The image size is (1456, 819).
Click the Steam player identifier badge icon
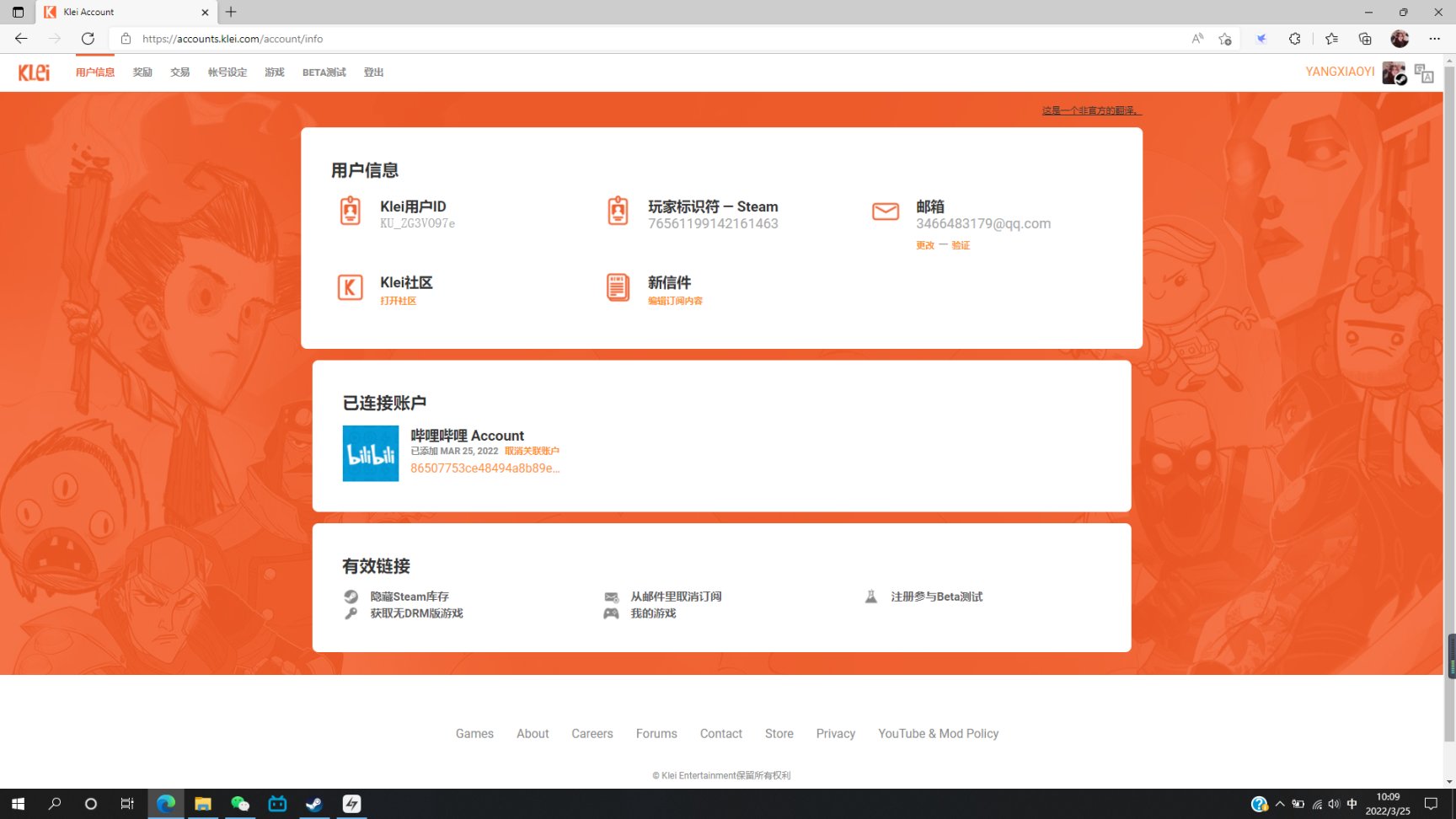click(618, 211)
